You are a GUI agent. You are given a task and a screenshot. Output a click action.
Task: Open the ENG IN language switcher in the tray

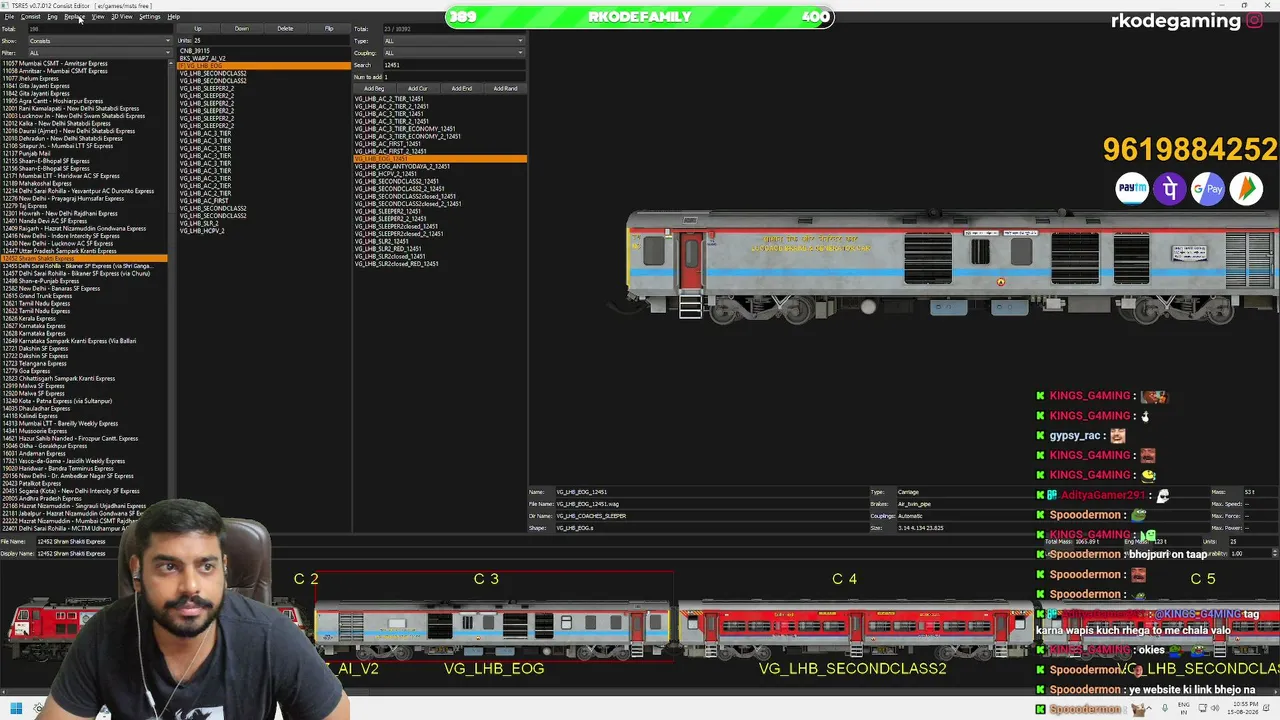point(1186,709)
